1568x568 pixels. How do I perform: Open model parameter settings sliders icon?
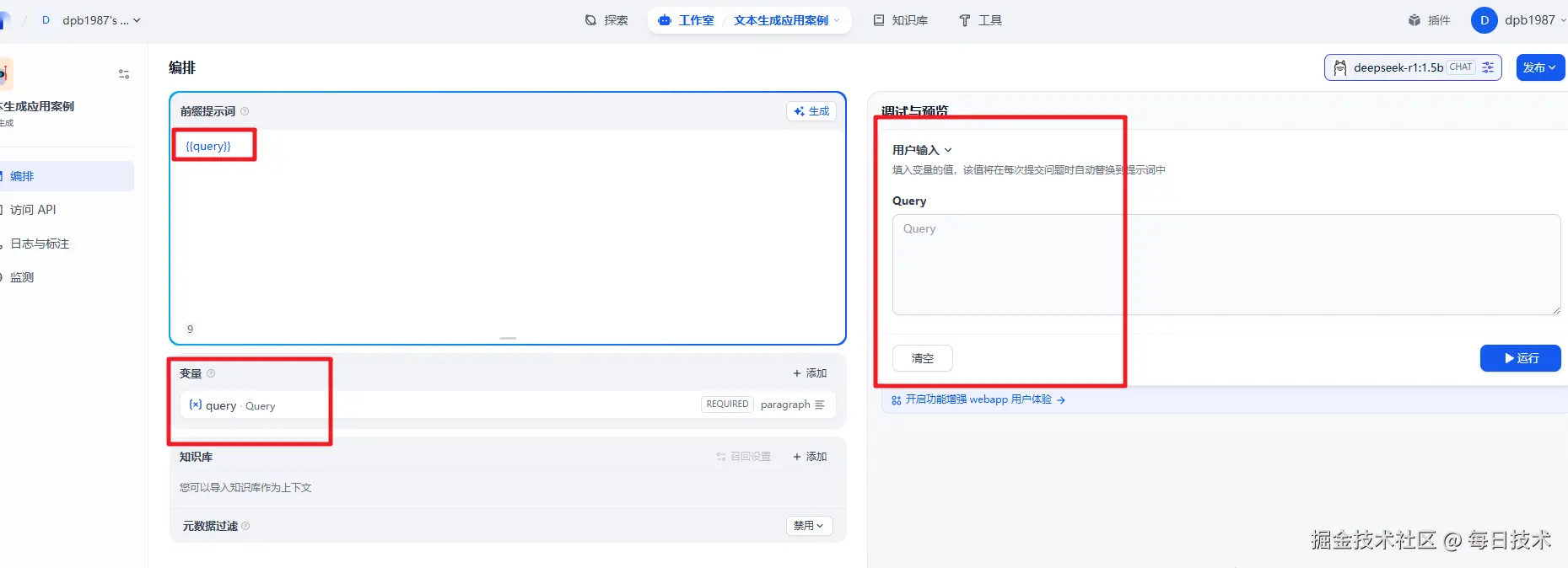[x=1488, y=67]
